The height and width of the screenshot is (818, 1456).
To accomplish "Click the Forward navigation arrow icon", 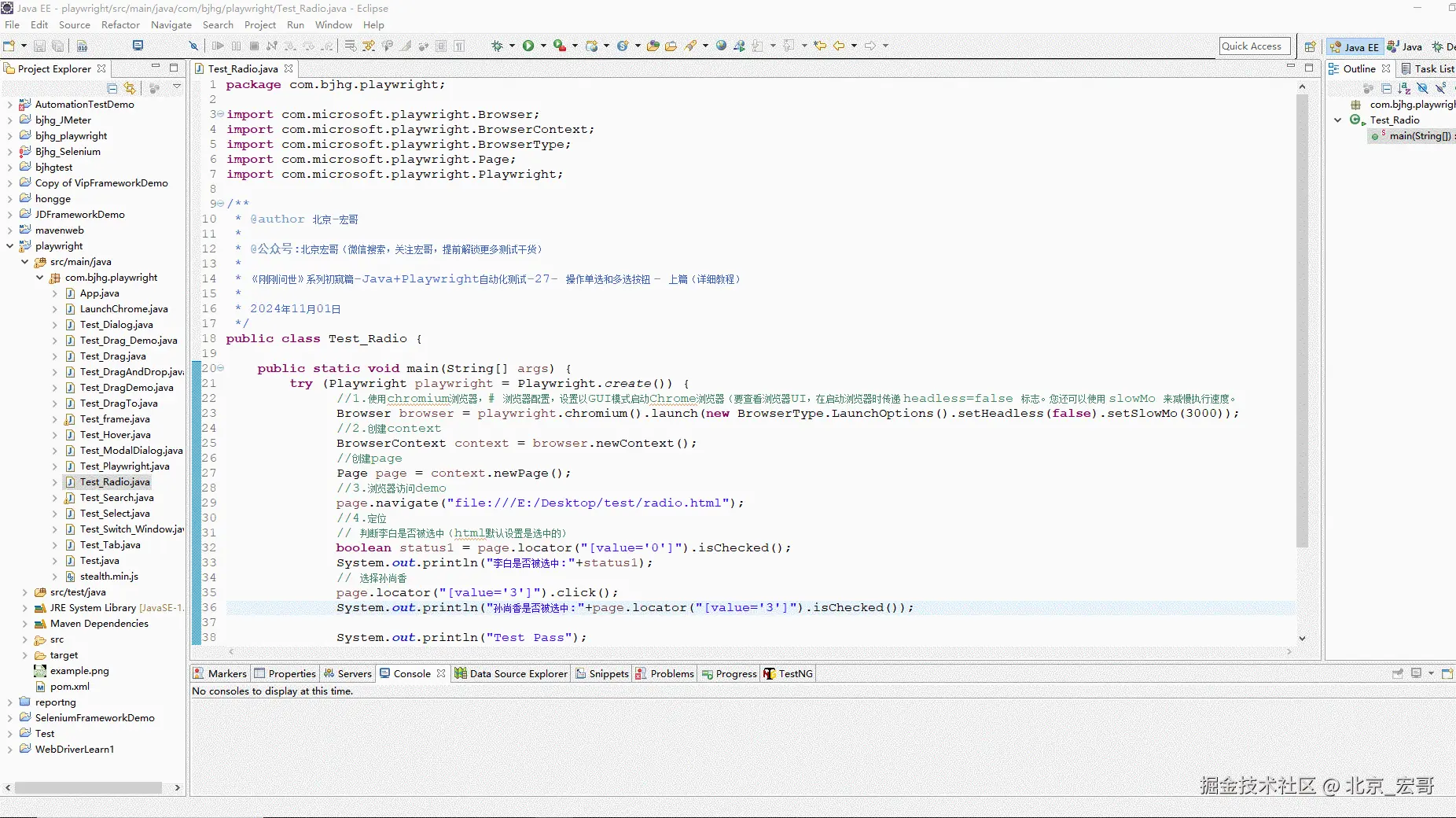I will click(x=870, y=46).
